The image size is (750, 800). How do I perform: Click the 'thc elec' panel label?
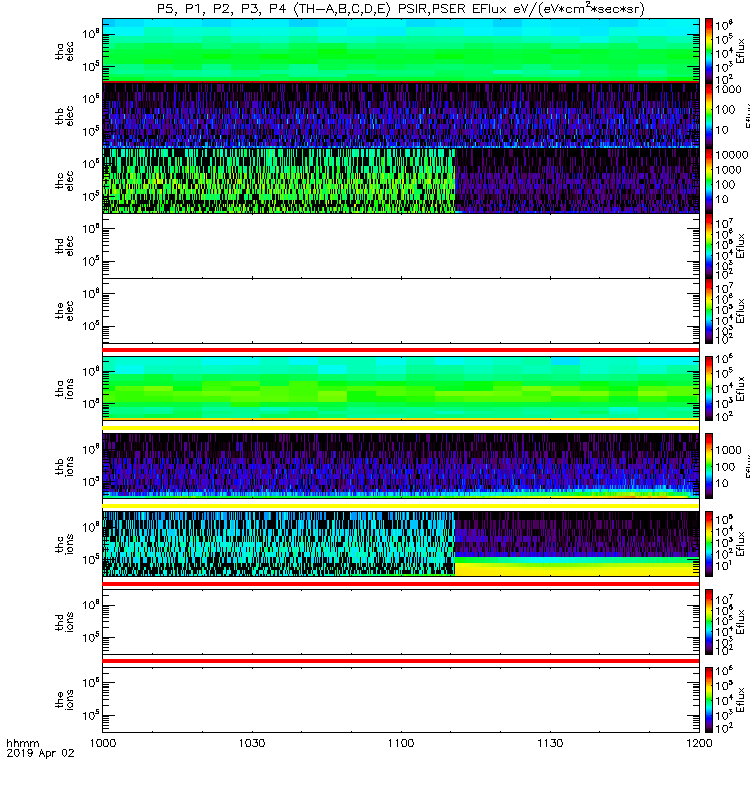click(x=64, y=181)
